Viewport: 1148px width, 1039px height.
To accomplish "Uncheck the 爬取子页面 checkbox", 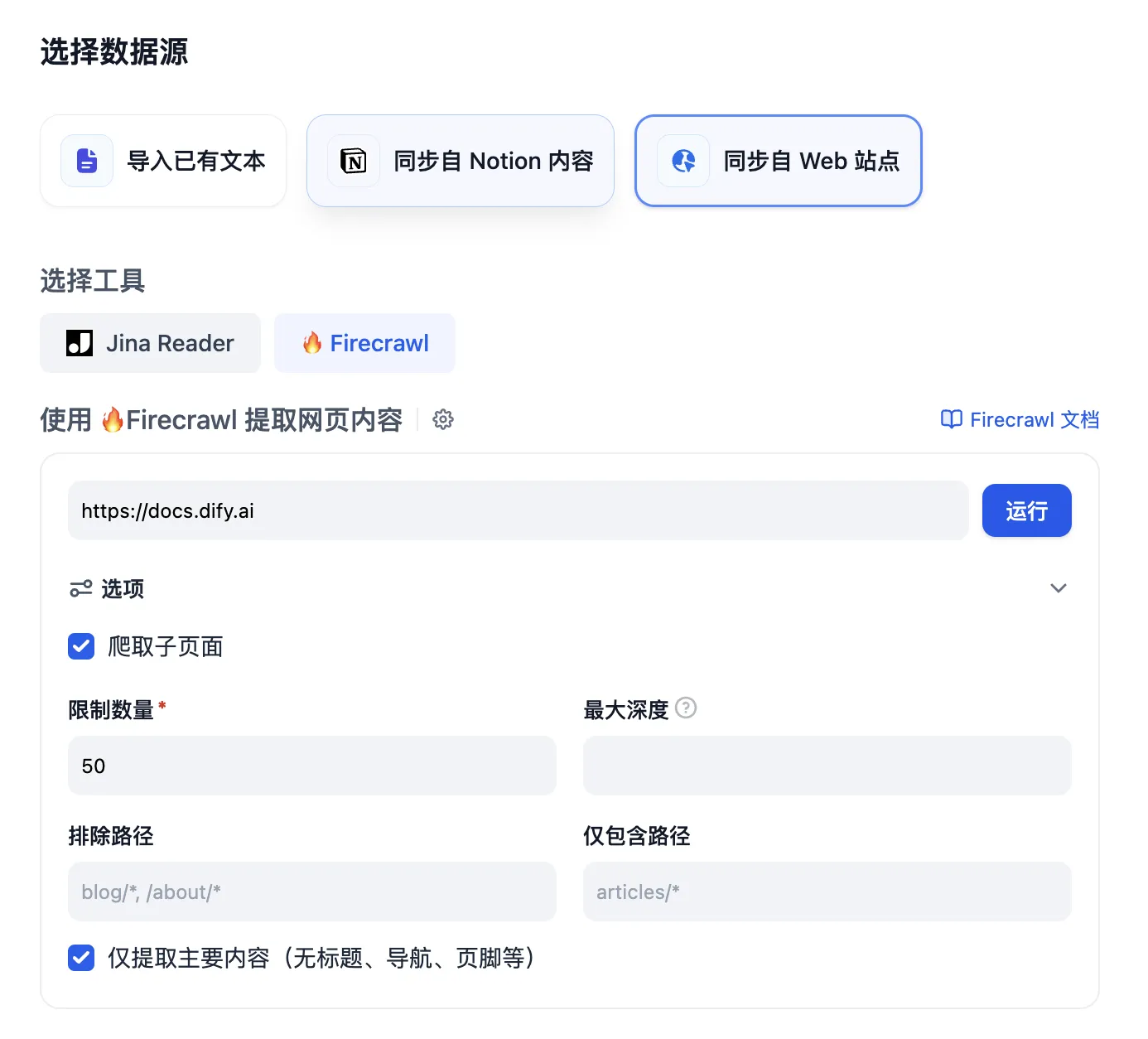I will (81, 646).
